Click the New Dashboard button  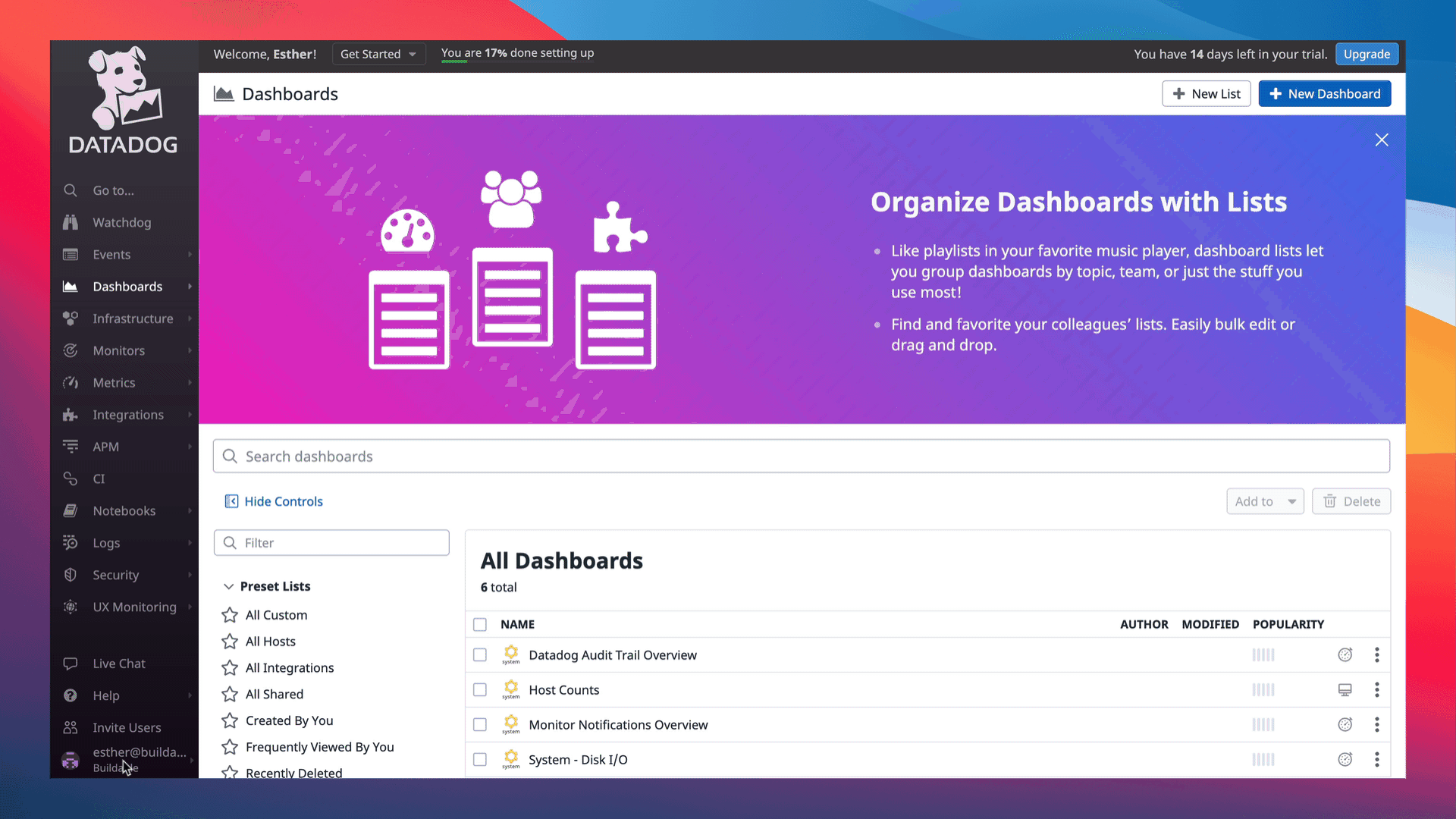click(1324, 93)
